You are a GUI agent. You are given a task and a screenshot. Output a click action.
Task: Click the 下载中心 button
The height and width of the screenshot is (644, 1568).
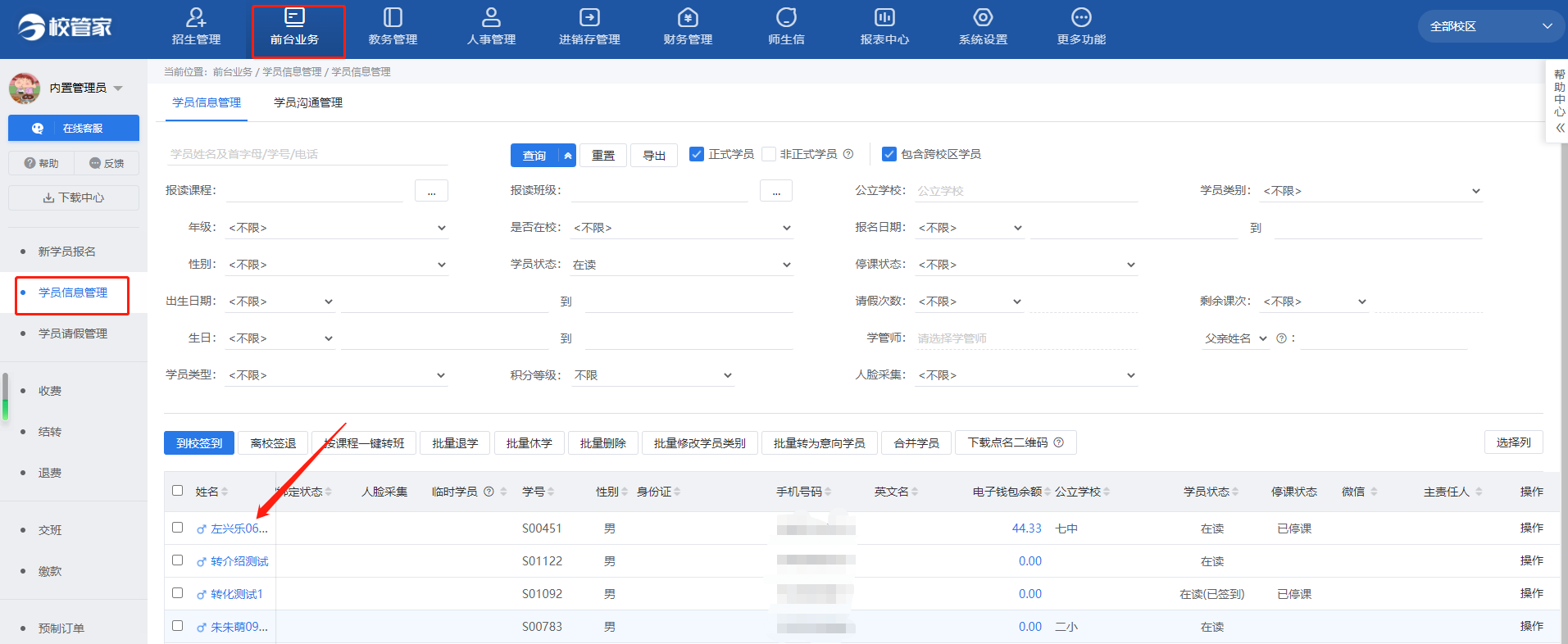[x=74, y=197]
